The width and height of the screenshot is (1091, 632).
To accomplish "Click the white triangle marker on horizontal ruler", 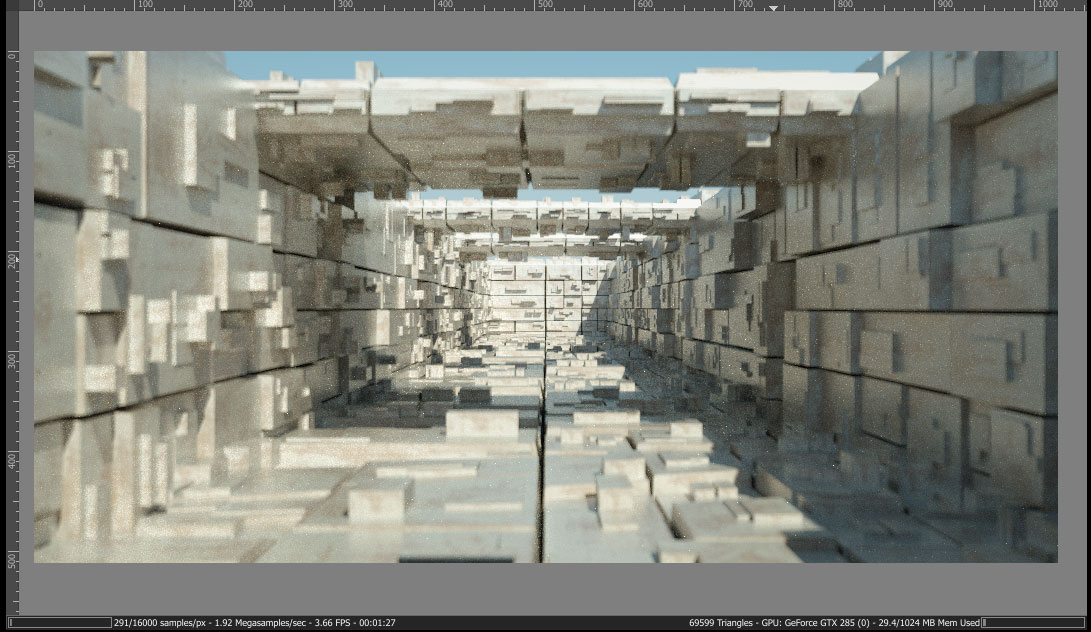I will pos(773,8).
